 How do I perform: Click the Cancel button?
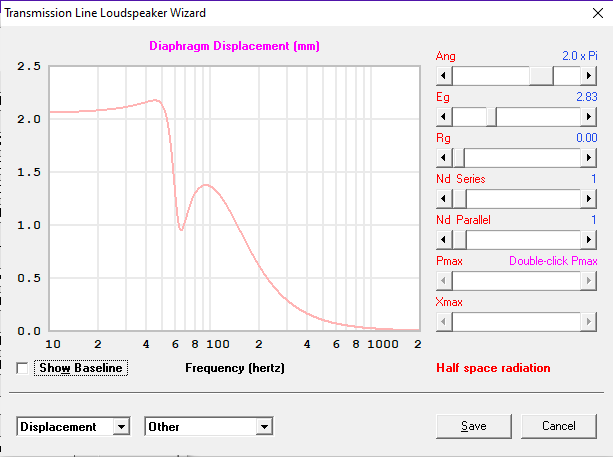coord(559,426)
